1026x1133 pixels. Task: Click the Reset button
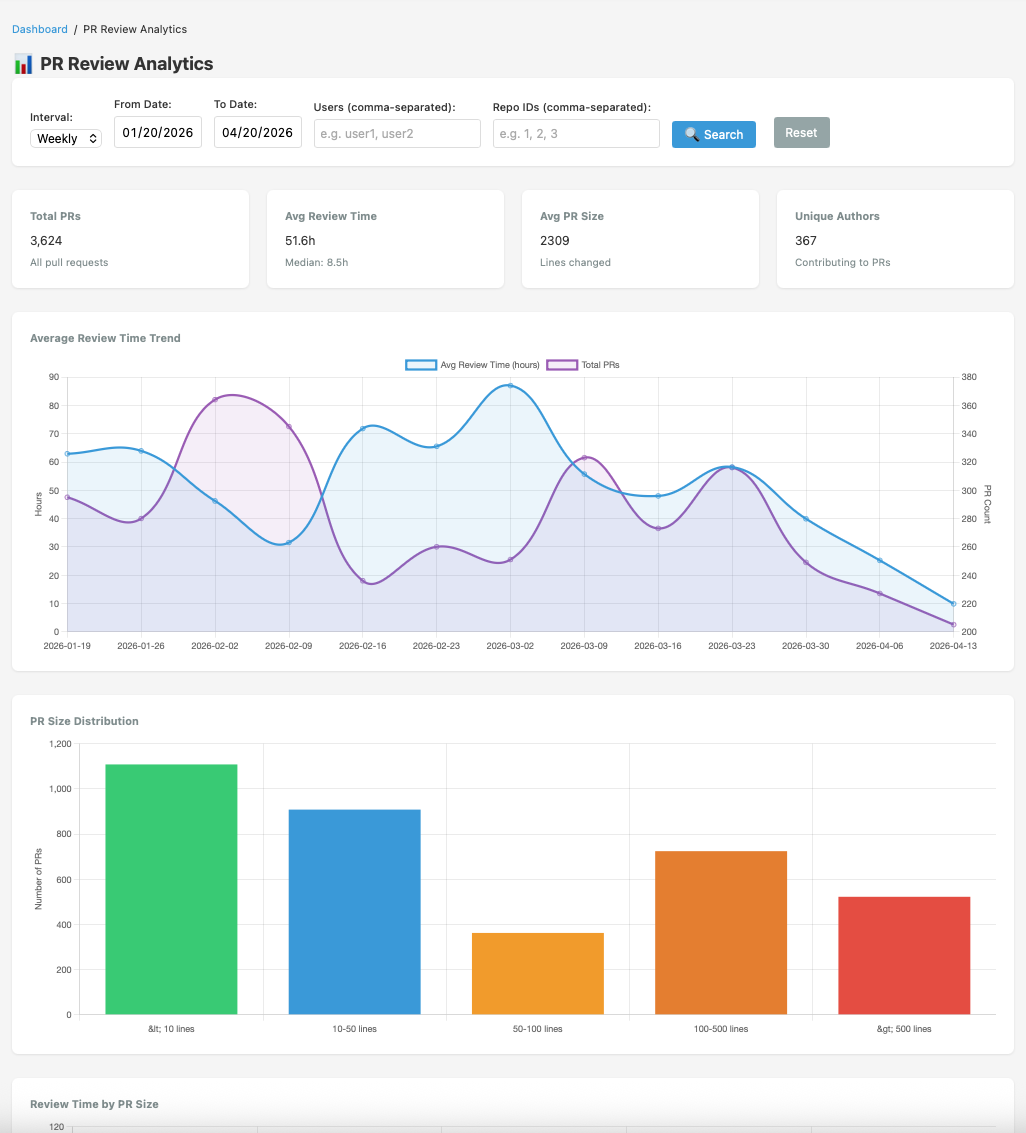tap(801, 133)
